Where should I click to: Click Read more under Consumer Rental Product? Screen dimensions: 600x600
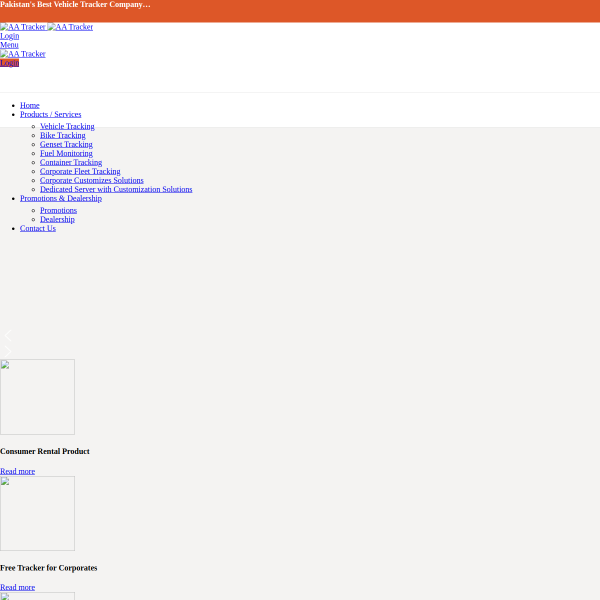[x=18, y=471]
